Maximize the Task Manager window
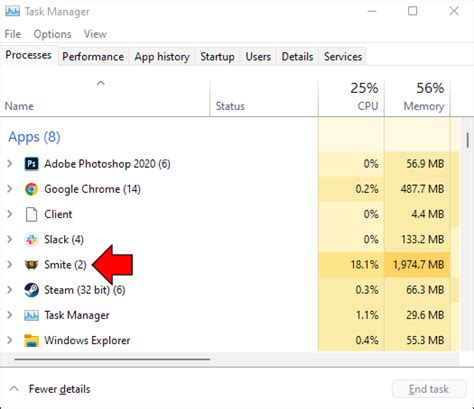Viewport: 474px width, 409px height. [x=412, y=11]
